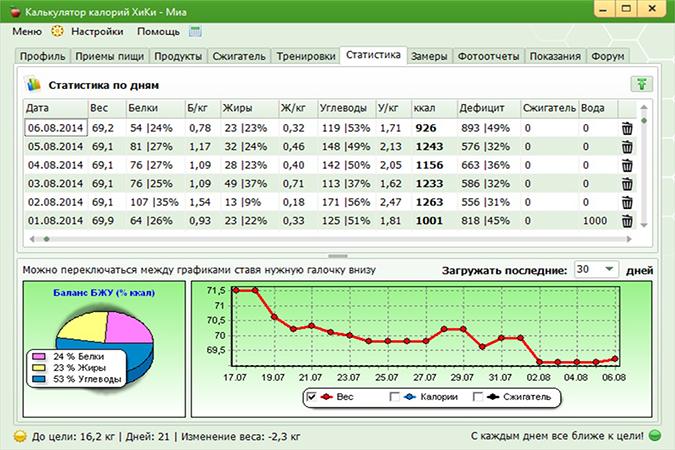The image size is (675, 450).
Task: Open the Загружать последние days dropdown
Action: coord(596,270)
